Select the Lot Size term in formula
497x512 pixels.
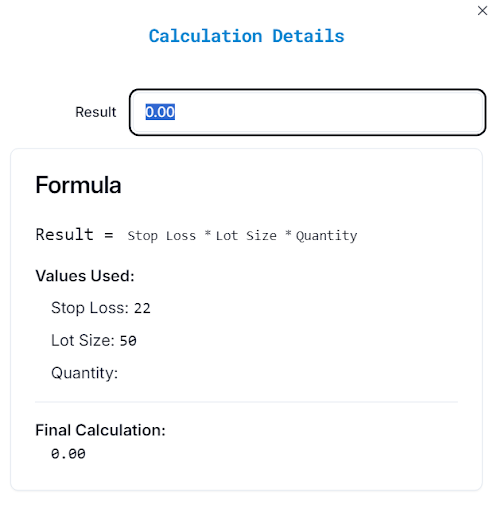(x=246, y=236)
